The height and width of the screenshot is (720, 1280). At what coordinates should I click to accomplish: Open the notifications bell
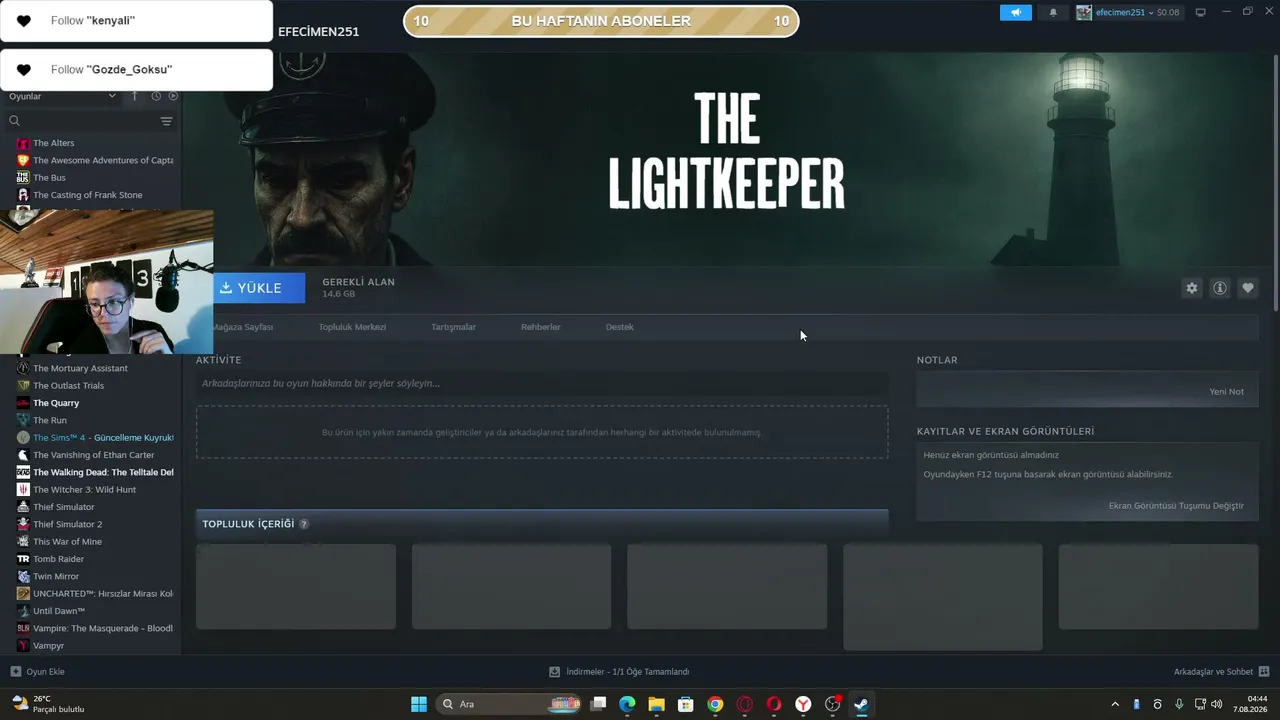click(1052, 13)
